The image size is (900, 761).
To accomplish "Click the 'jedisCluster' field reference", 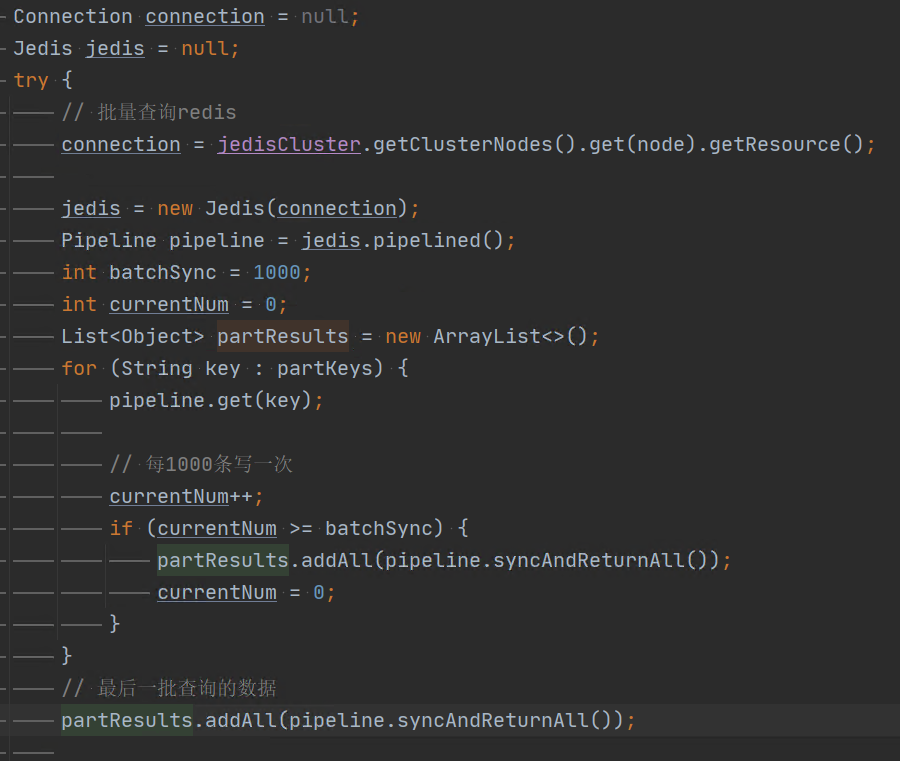I will pos(289,144).
